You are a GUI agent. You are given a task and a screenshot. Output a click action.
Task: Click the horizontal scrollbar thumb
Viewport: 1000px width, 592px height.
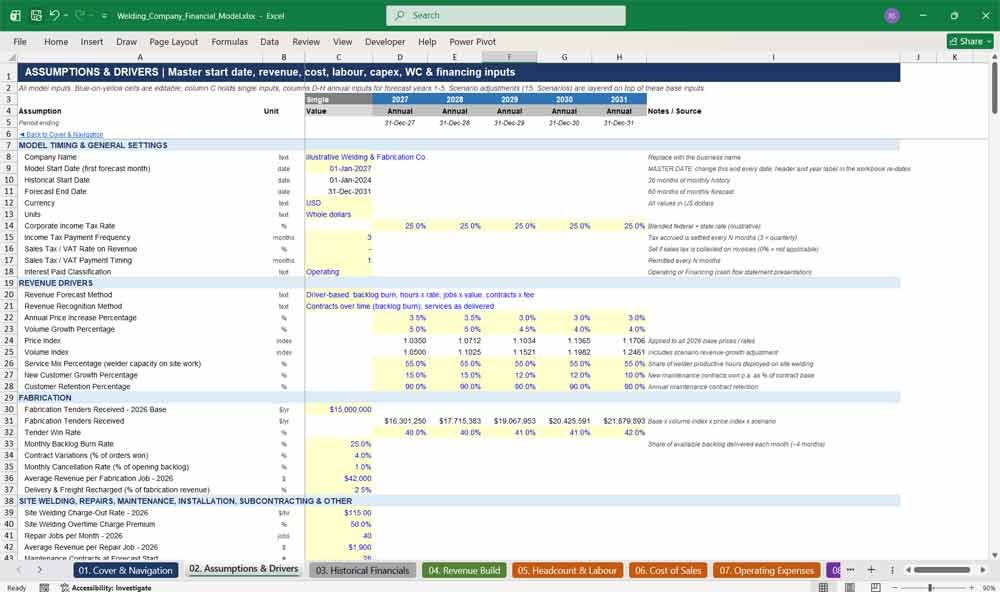[941, 570]
